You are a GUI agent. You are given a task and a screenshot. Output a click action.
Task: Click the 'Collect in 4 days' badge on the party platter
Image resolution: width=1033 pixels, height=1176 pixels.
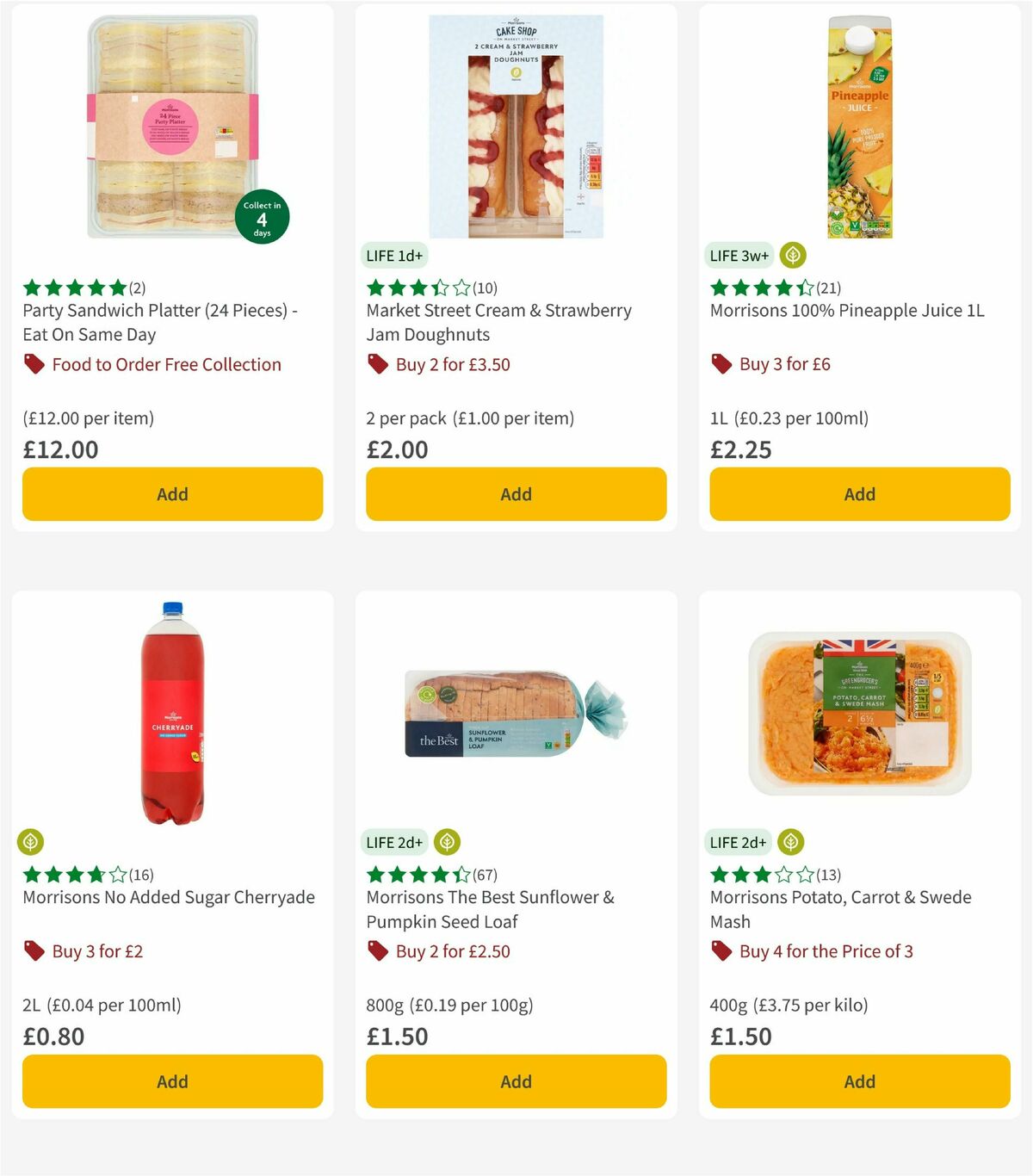click(262, 216)
